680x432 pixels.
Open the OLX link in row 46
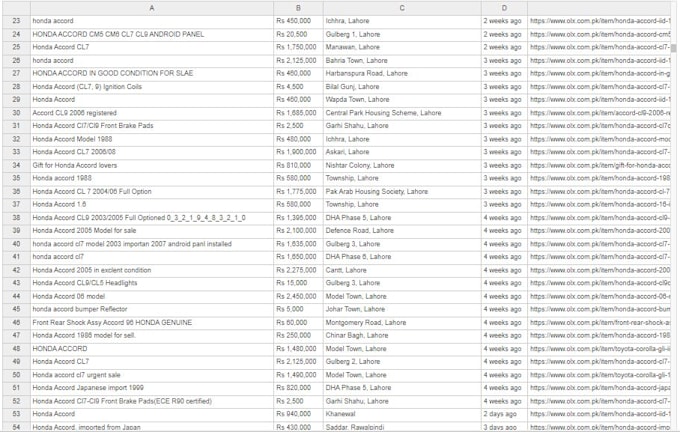pyautogui.click(x=599, y=323)
